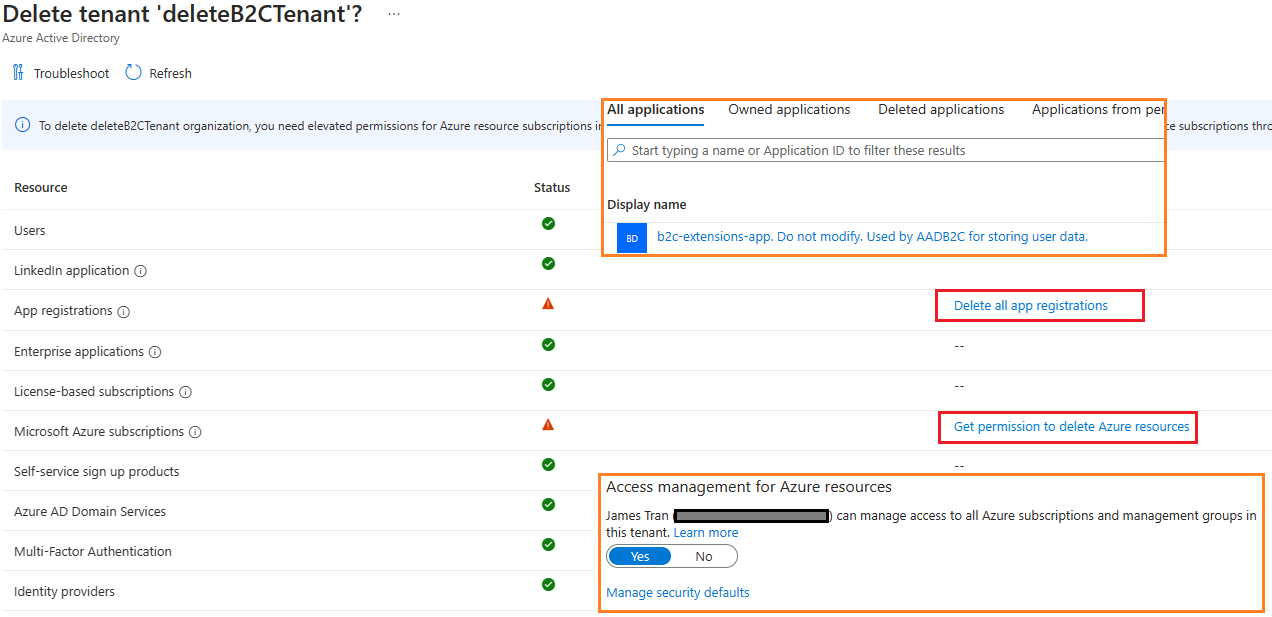1272x617 pixels.
Task: Set access management toggle to No
Action: 704,556
